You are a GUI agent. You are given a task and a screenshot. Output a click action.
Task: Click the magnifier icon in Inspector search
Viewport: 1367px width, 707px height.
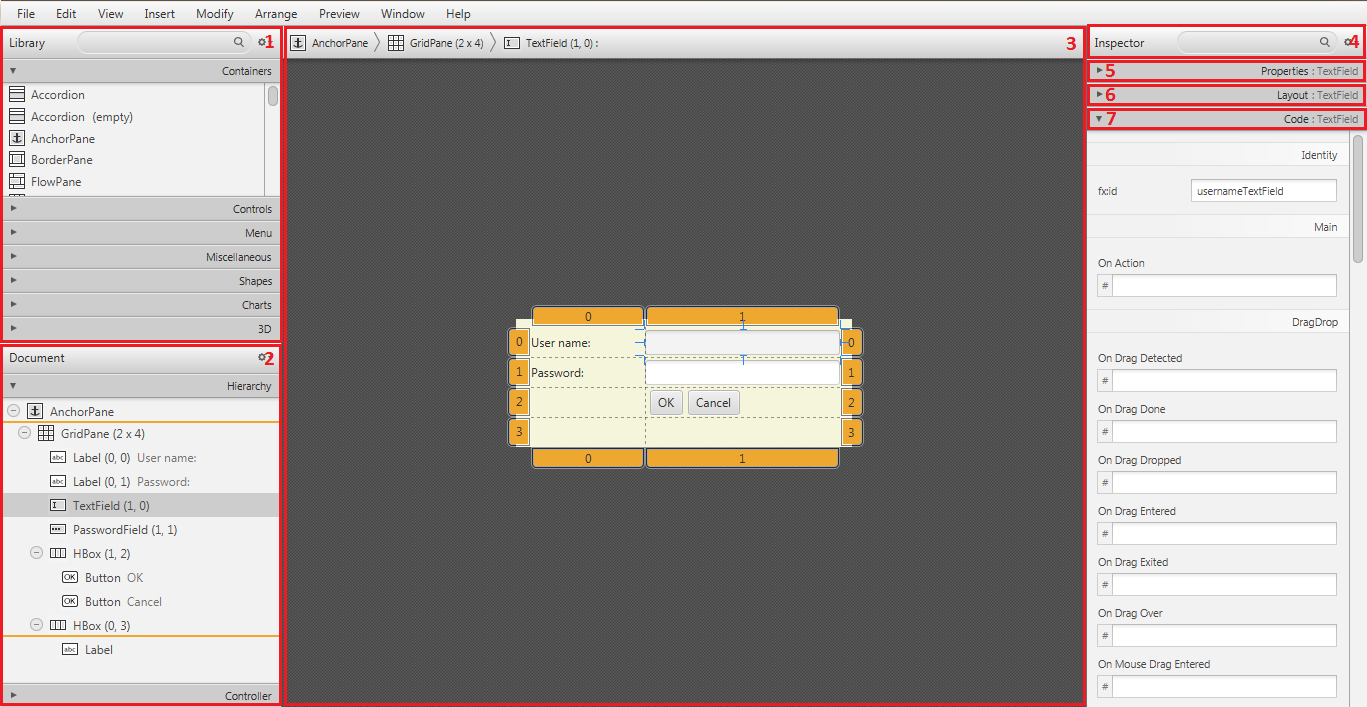(x=1325, y=43)
